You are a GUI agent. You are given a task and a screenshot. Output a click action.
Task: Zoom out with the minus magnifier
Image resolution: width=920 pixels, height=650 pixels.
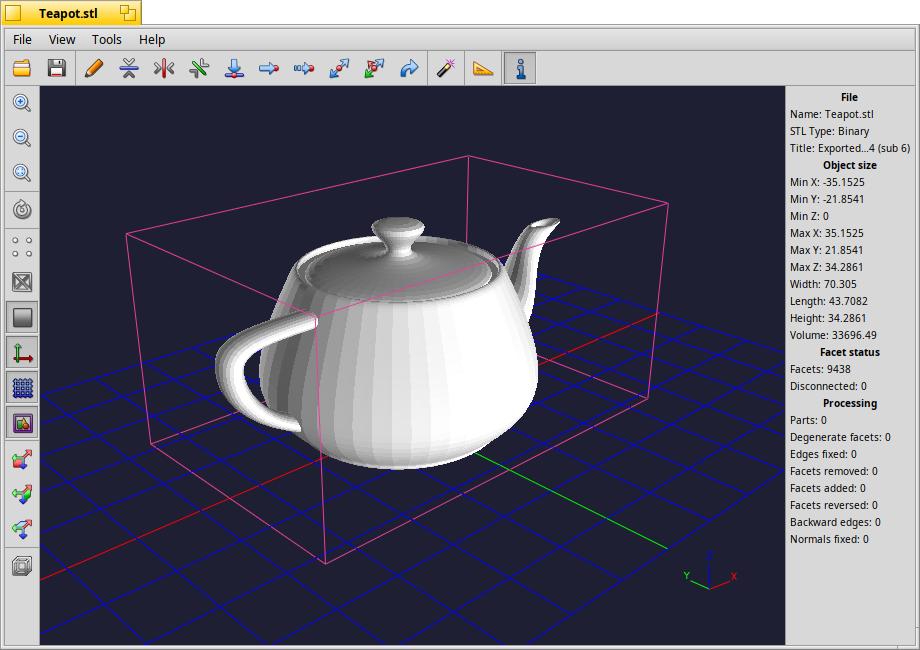coord(22,138)
